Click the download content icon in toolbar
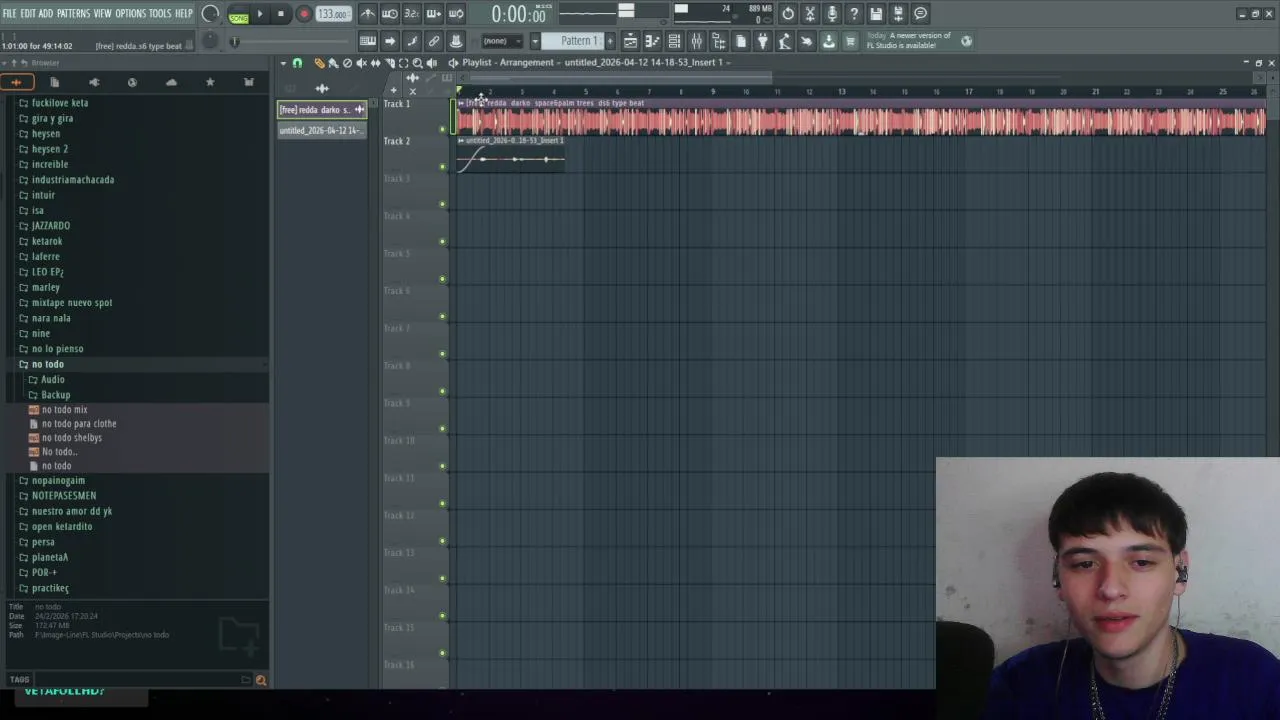The height and width of the screenshot is (720, 1280). click(x=828, y=41)
